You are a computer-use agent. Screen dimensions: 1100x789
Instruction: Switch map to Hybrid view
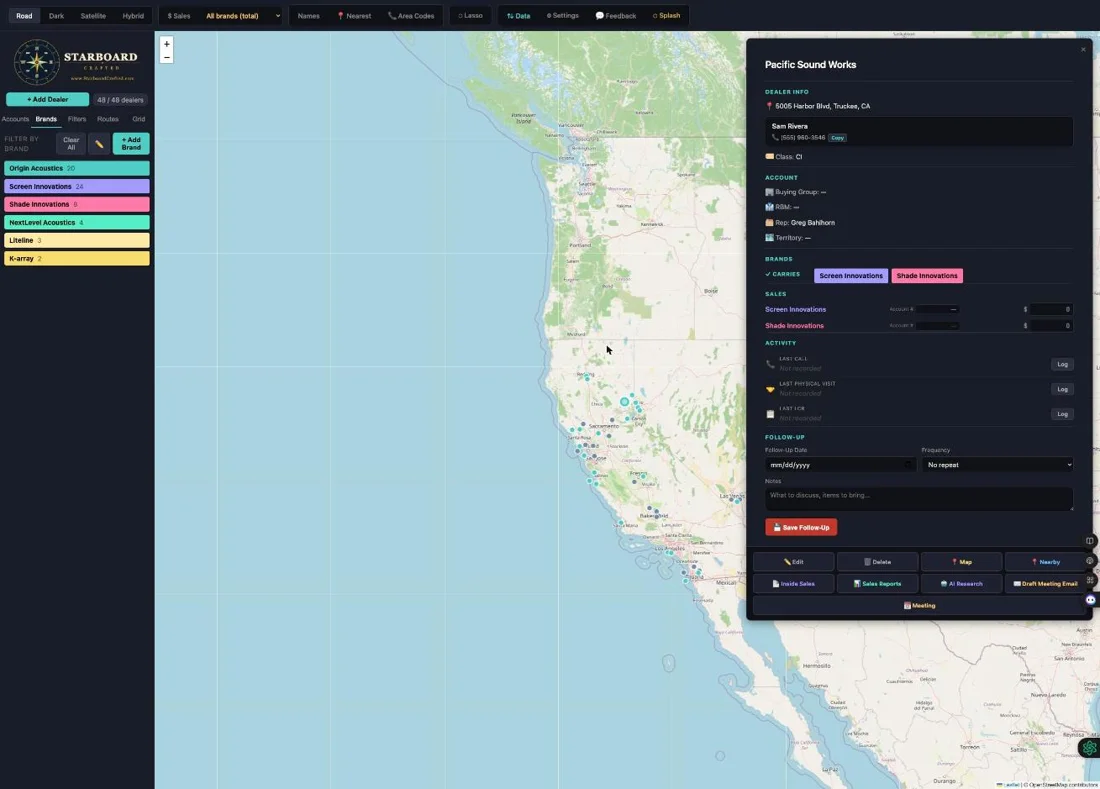(133, 15)
